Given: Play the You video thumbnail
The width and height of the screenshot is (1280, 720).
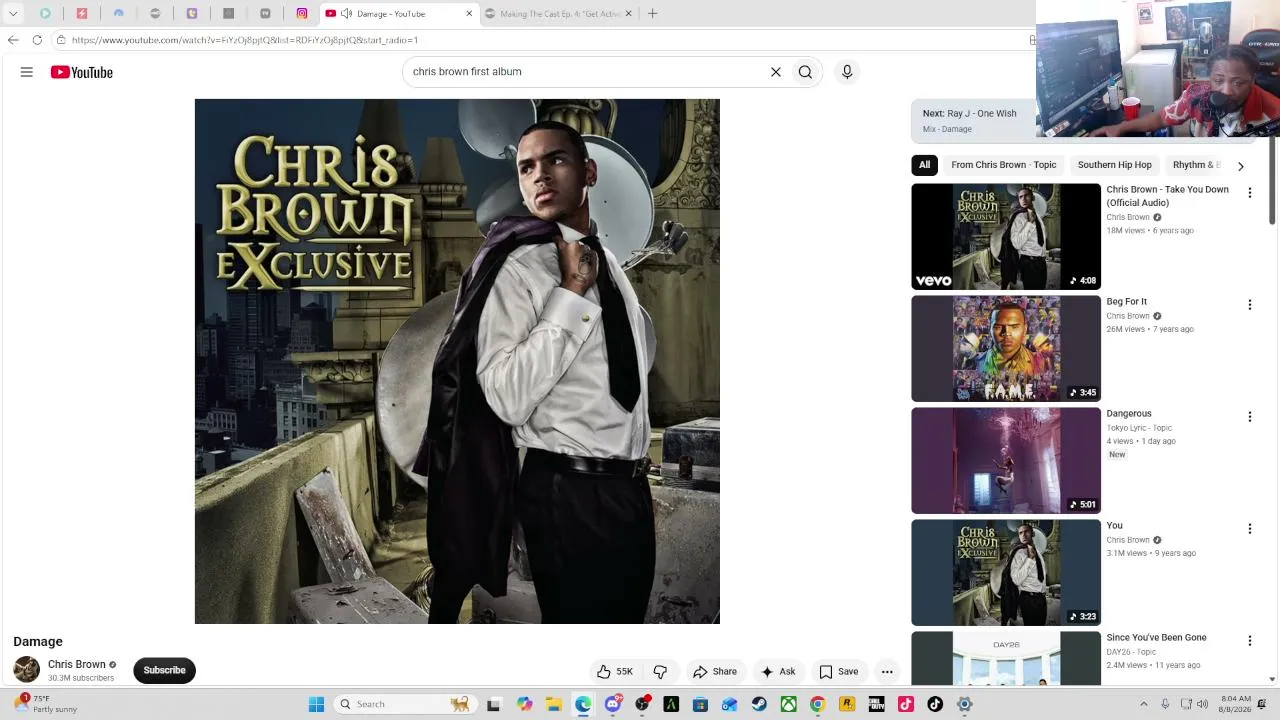Looking at the screenshot, I should pyautogui.click(x=1006, y=573).
